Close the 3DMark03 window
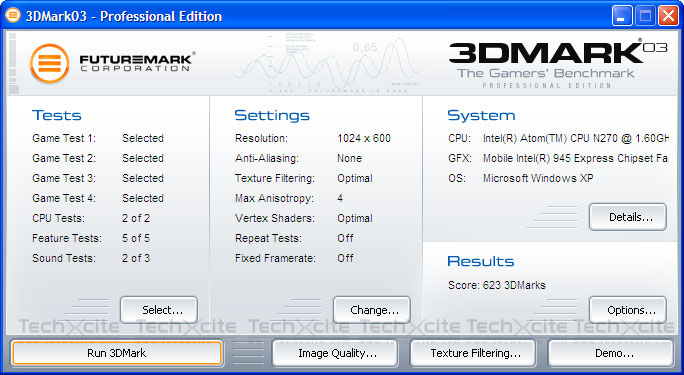Viewport: 684px width, 375px height. point(668,16)
